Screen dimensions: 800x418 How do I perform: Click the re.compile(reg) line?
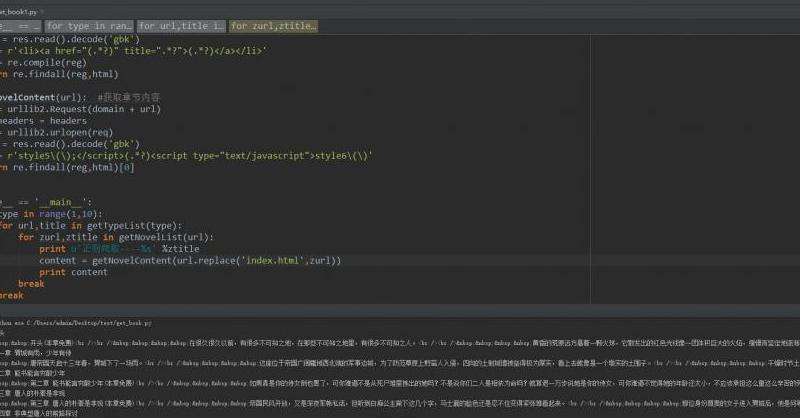tap(44, 63)
